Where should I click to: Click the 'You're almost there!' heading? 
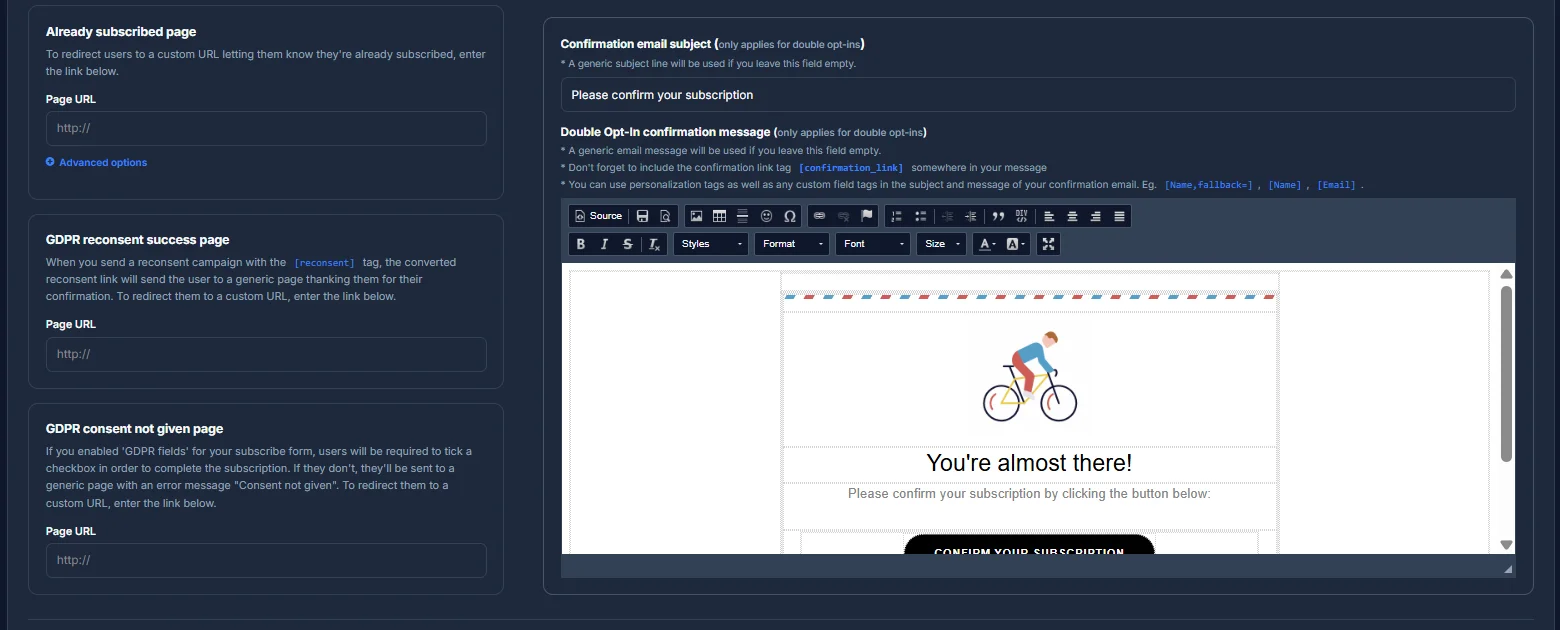(x=1029, y=463)
